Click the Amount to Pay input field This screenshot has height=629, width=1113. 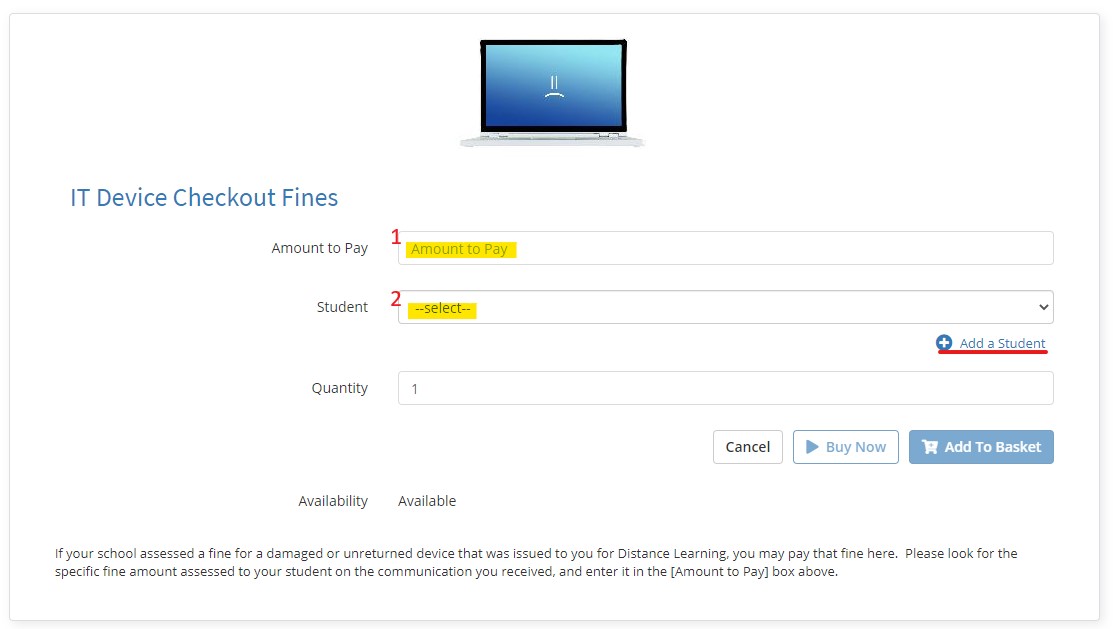(x=725, y=248)
